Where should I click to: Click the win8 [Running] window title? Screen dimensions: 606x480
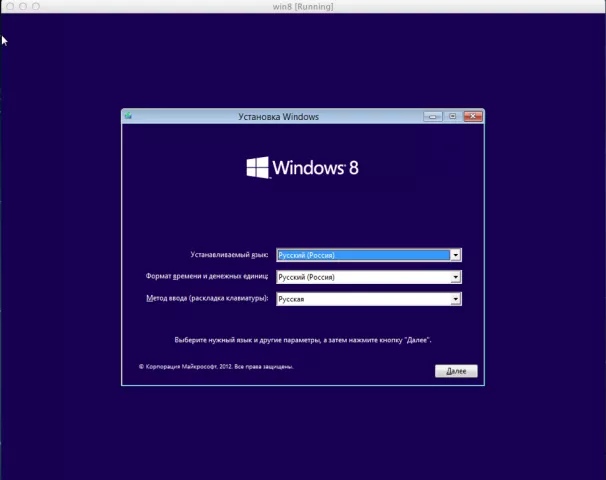click(x=303, y=7)
